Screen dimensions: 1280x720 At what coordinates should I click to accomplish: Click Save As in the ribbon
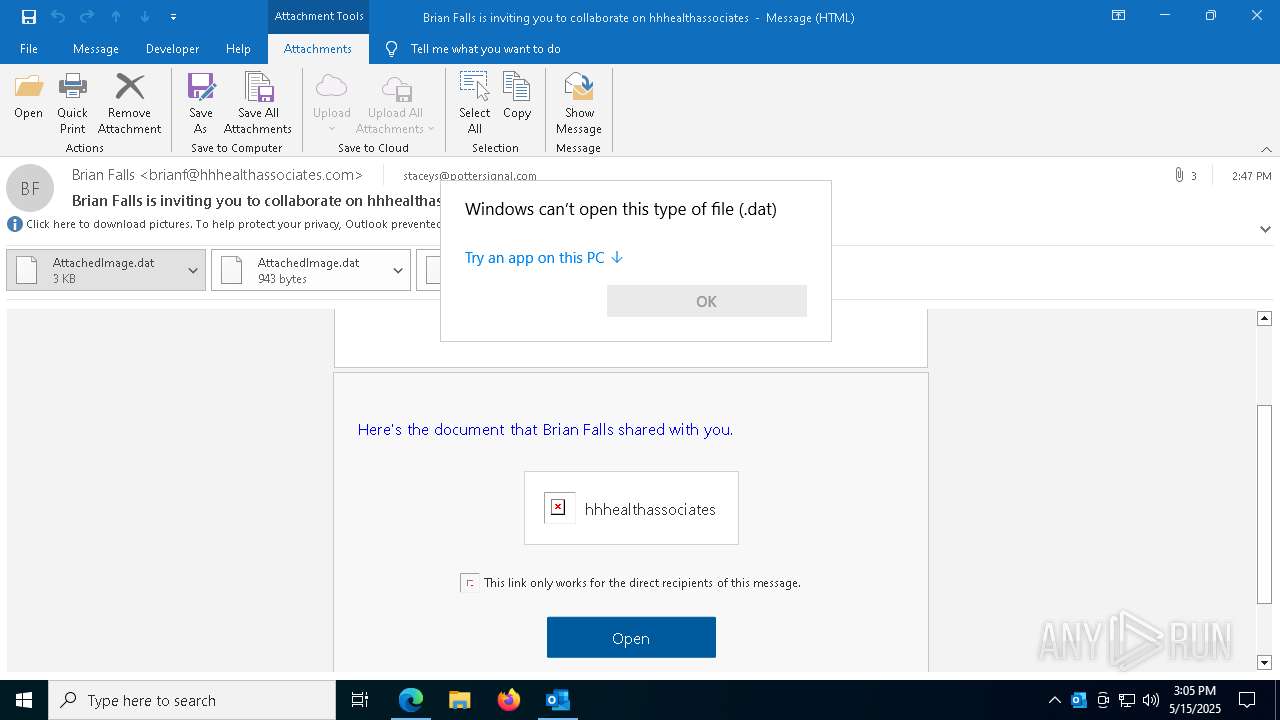coord(201,103)
